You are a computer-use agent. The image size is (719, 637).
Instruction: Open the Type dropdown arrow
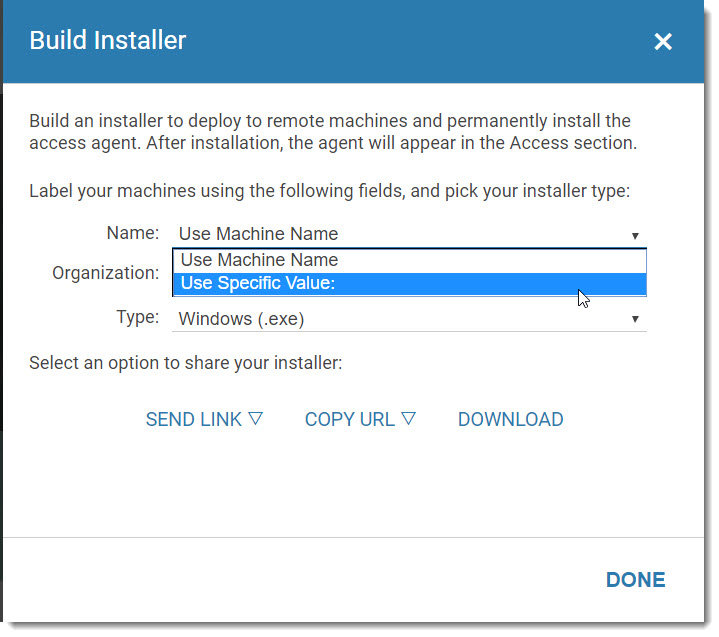634,319
